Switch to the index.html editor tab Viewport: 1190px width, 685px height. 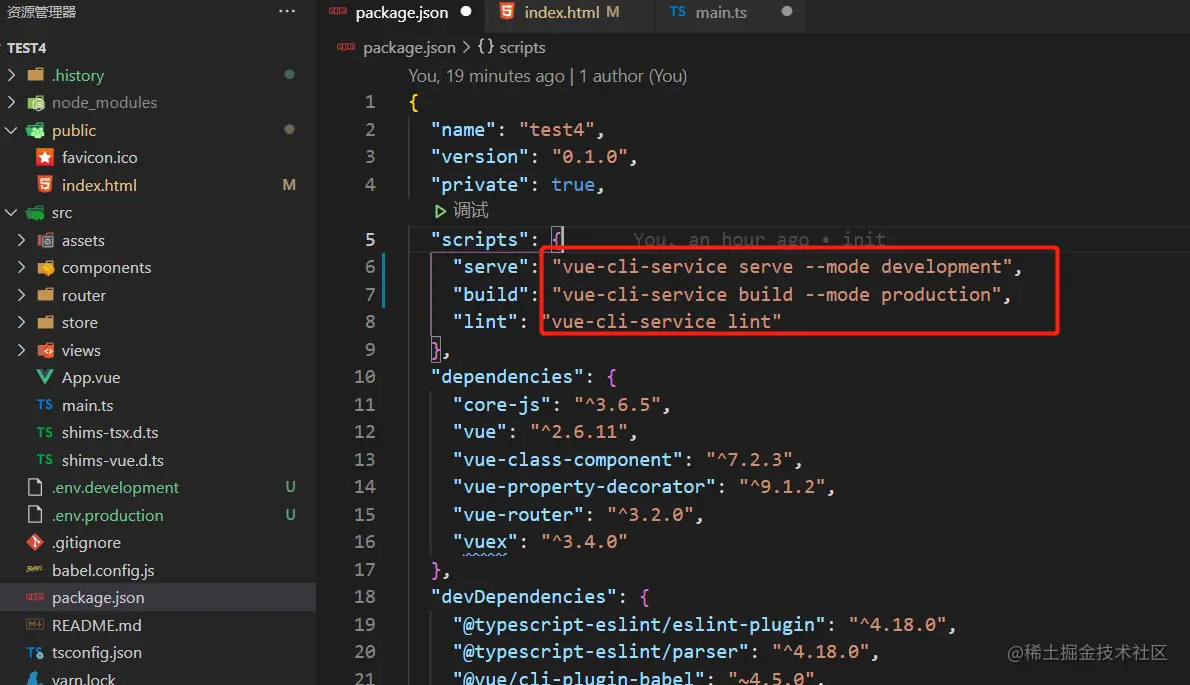point(571,12)
